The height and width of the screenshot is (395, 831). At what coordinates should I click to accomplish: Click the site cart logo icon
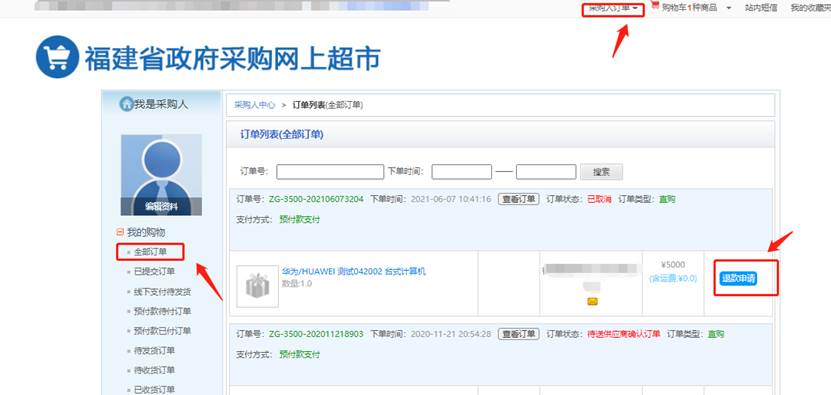[x=57, y=57]
